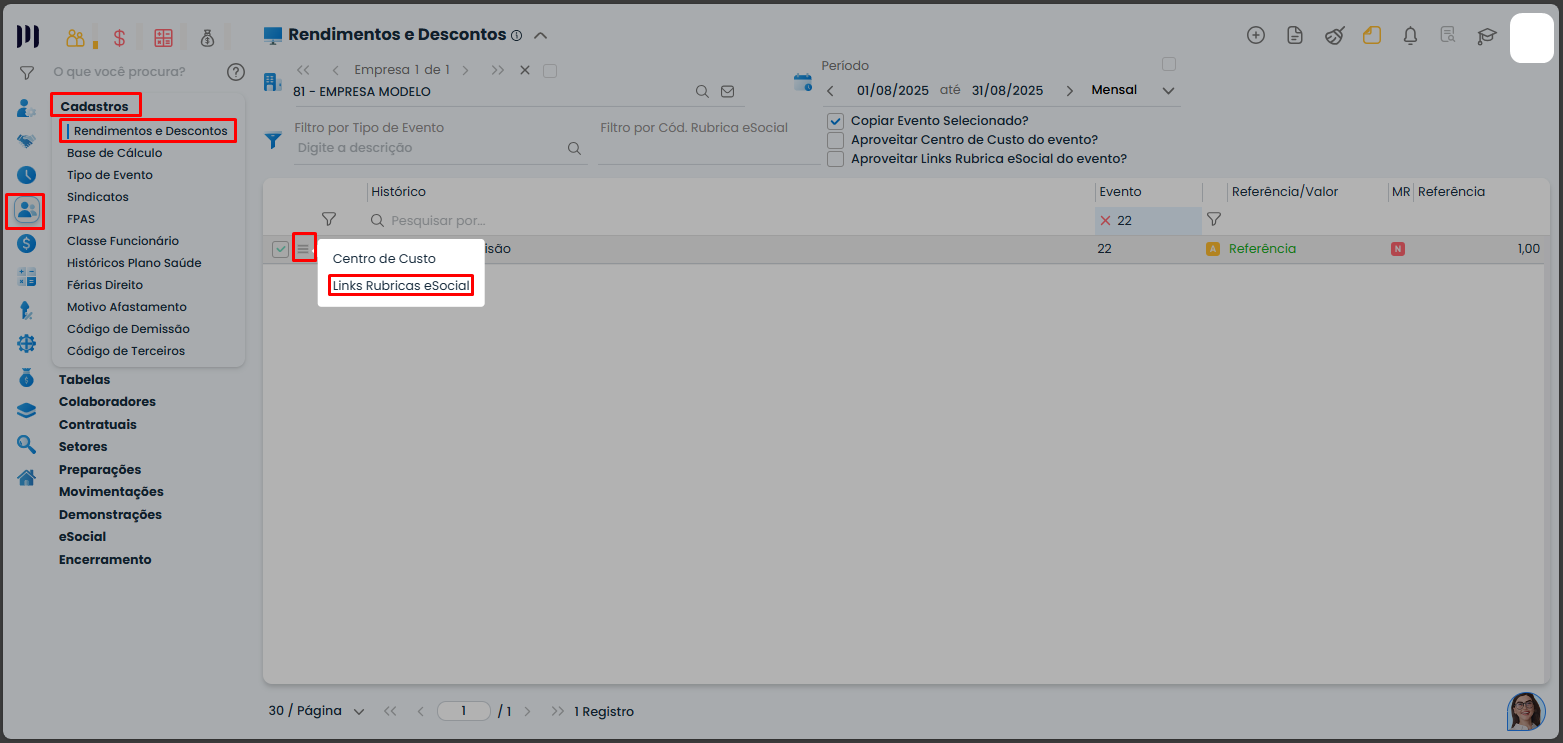Collapse header with chevron beside the title

(x=541, y=35)
